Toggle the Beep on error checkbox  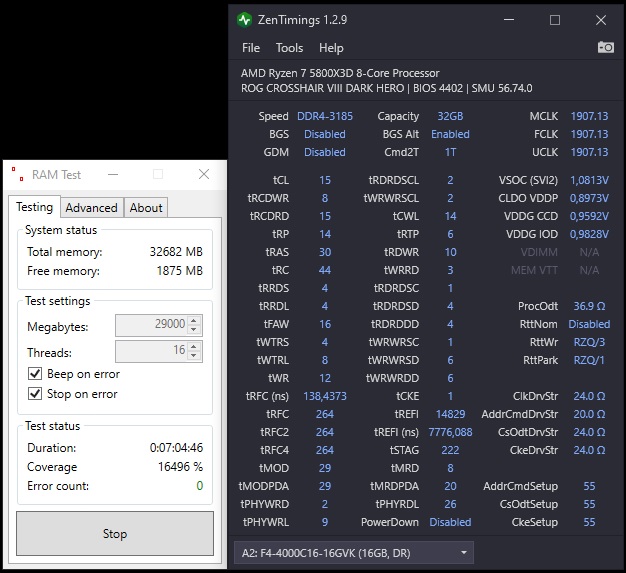35,374
